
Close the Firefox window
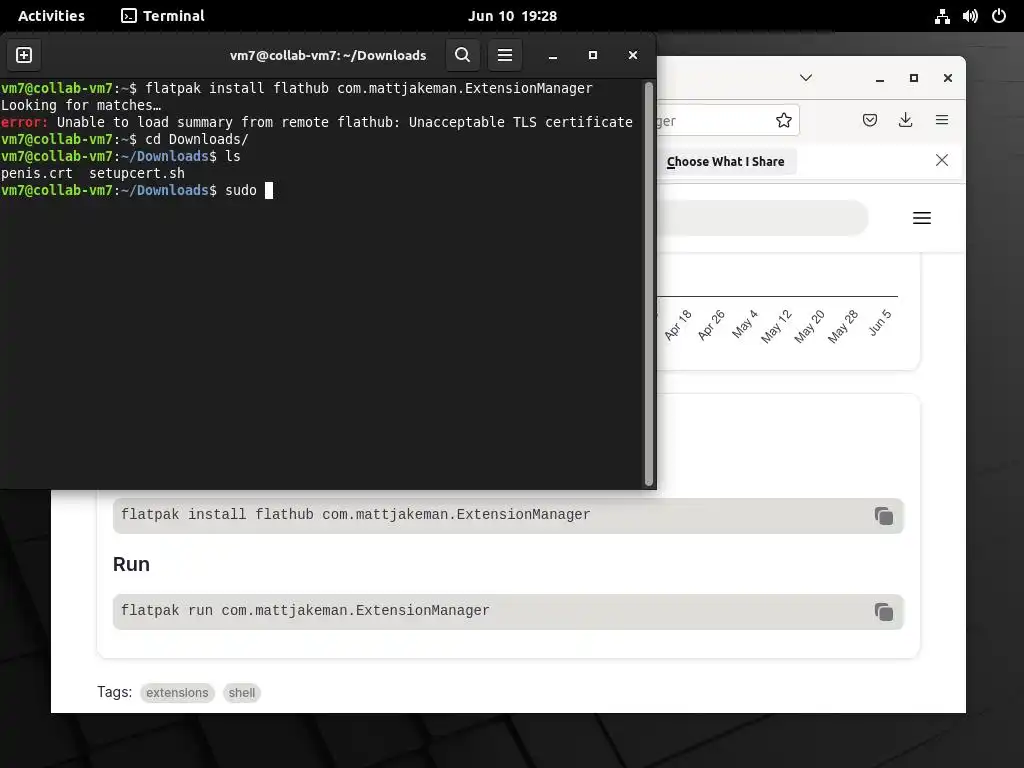pyautogui.click(x=948, y=78)
